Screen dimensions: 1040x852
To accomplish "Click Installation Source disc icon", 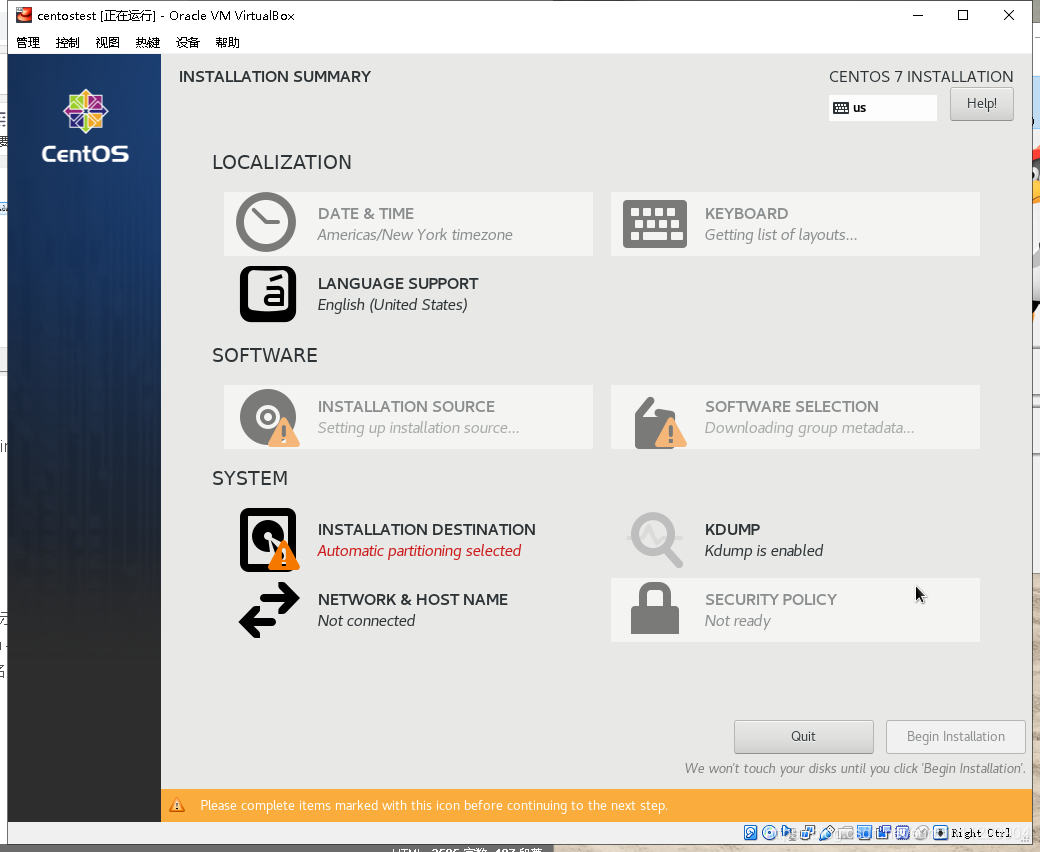I will 269,418.
